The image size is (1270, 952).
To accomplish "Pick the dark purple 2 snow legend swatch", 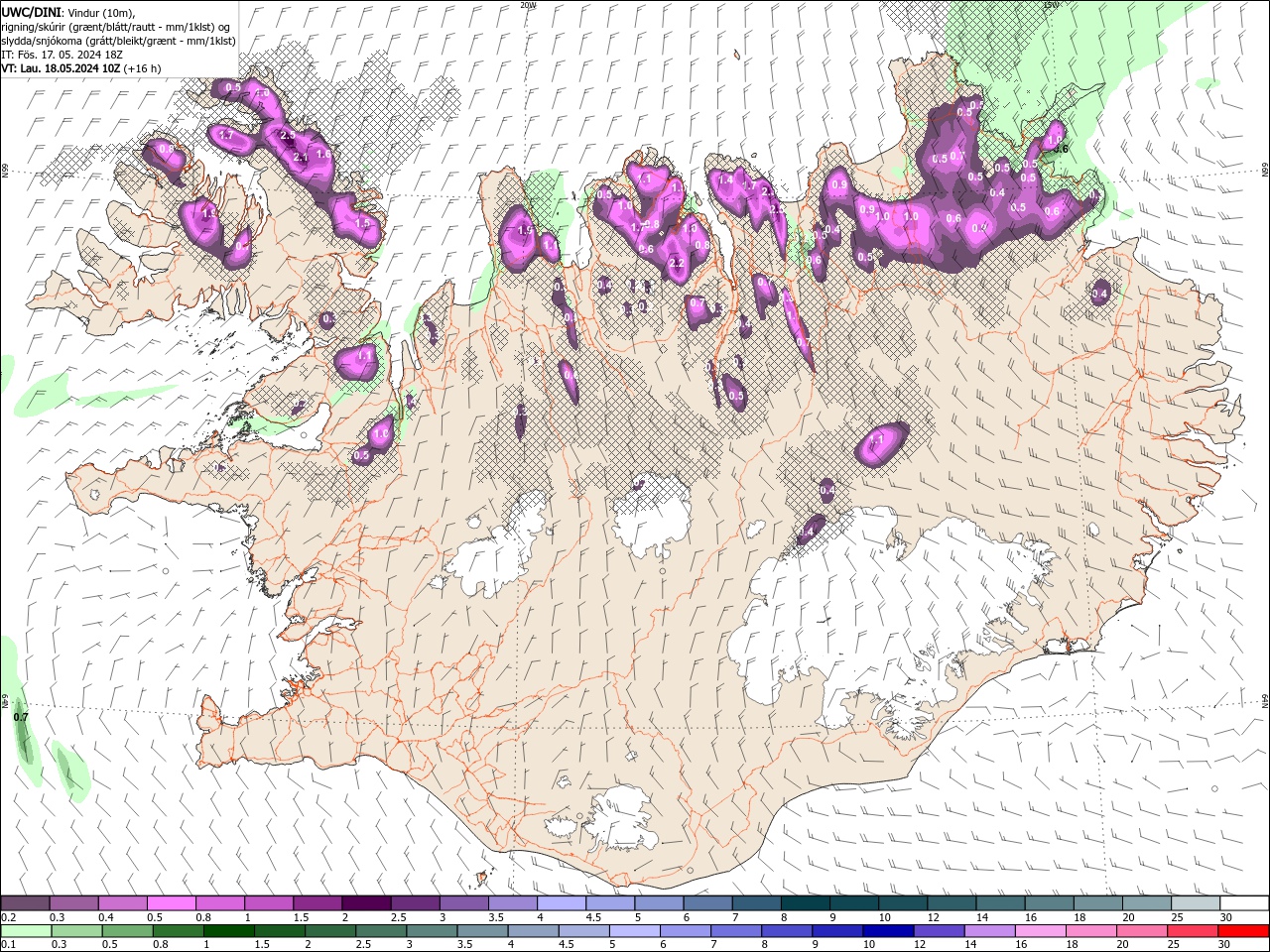I will pyautogui.click(x=366, y=903).
